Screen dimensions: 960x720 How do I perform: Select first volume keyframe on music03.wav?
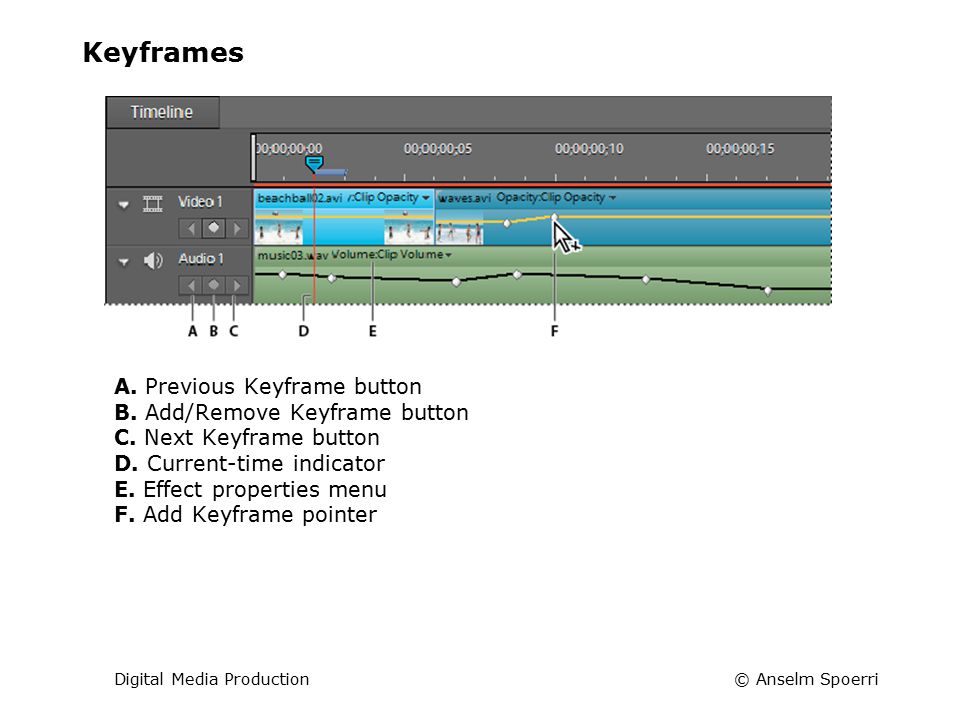pos(282,275)
